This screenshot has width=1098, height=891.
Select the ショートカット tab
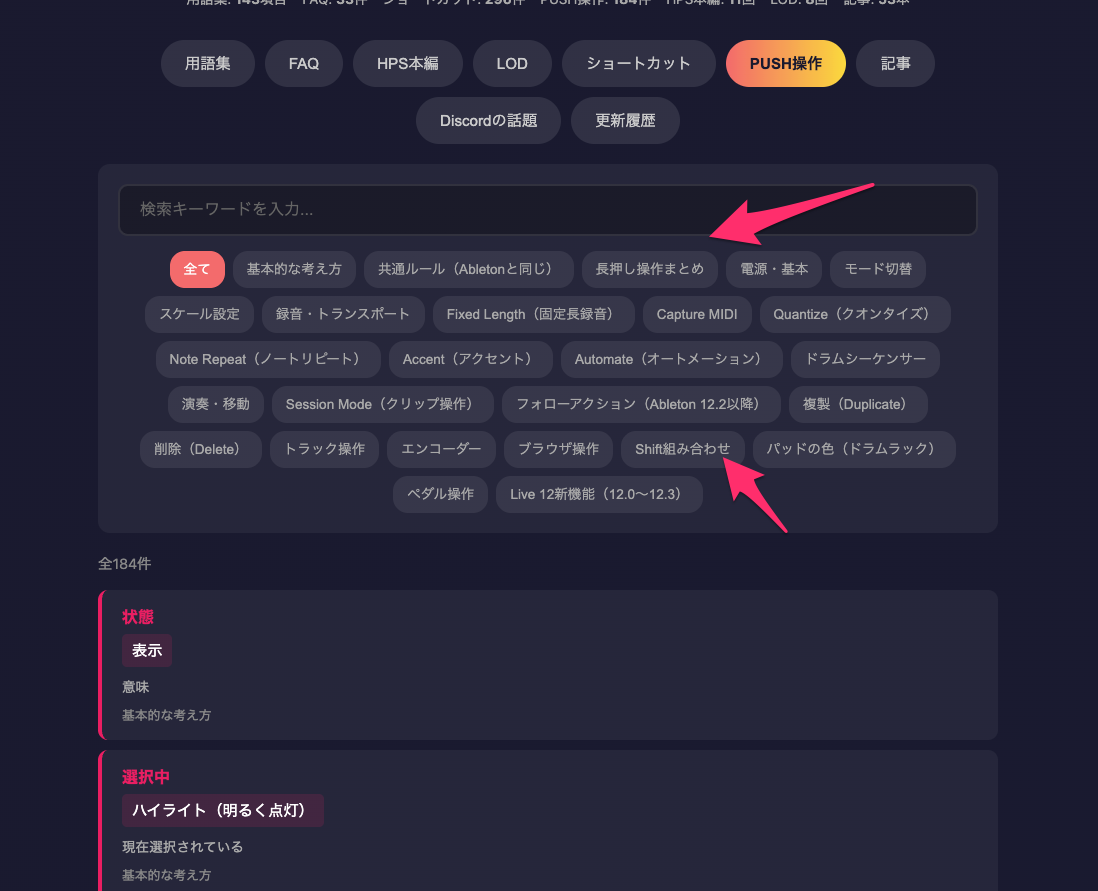[x=639, y=64]
